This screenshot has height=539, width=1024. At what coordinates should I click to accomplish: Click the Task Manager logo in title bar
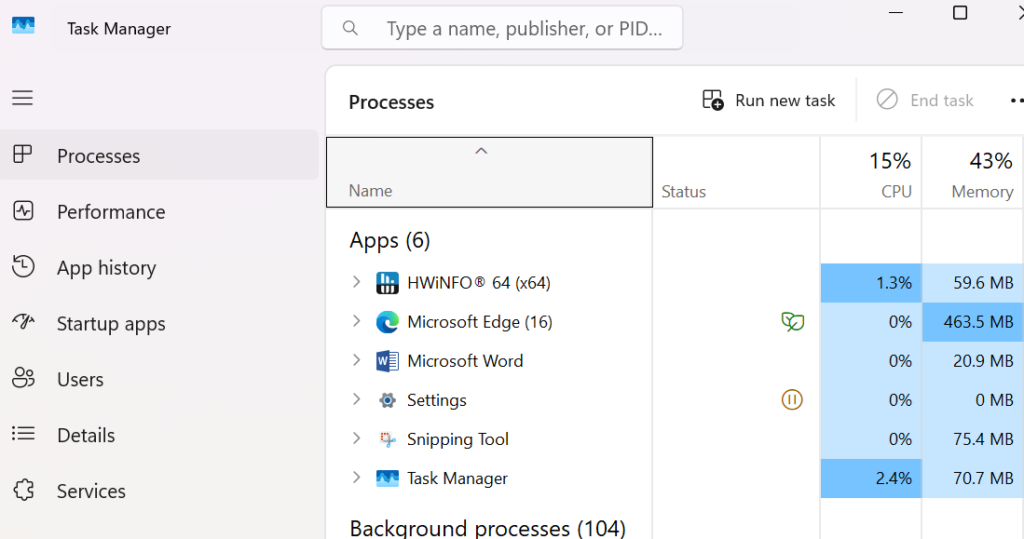point(24,26)
